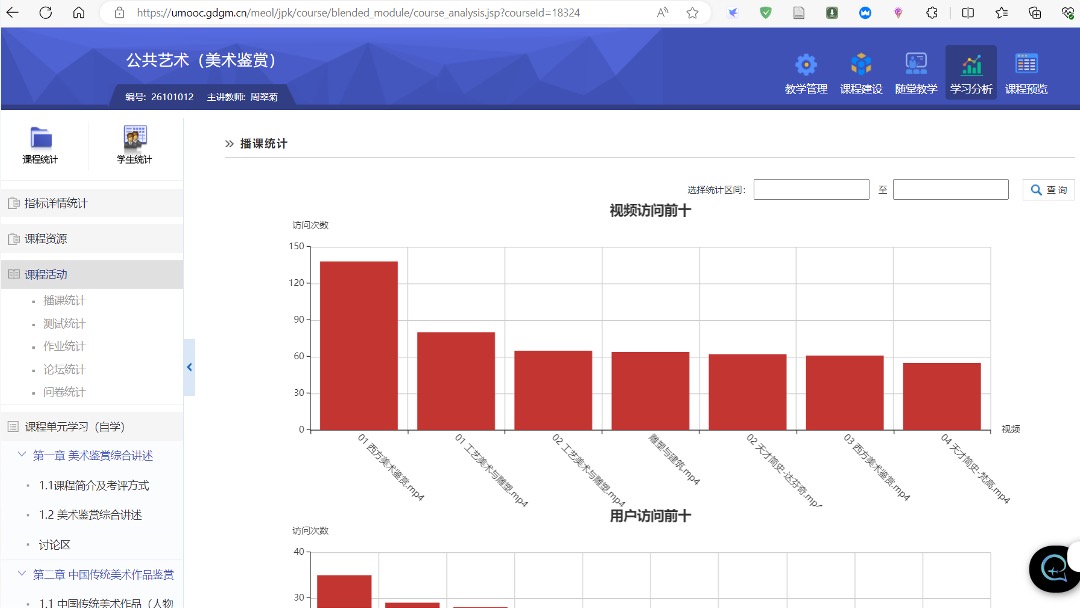The image size is (1080, 608).
Task: Open lesson 1.1课程简介及考评方式
Action: [x=94, y=485]
